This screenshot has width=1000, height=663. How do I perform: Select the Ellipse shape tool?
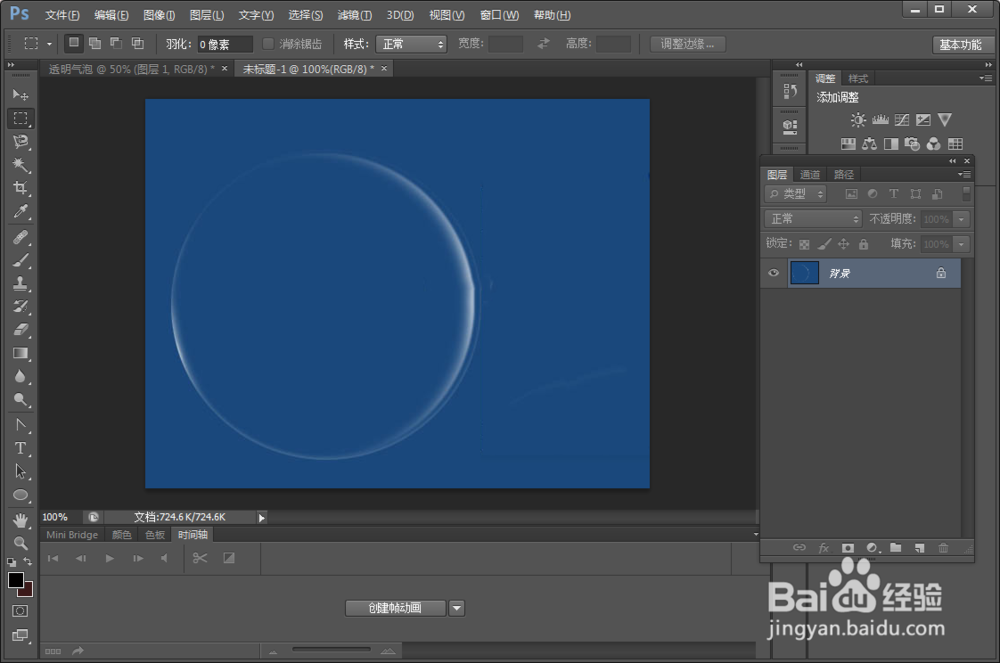(x=20, y=495)
